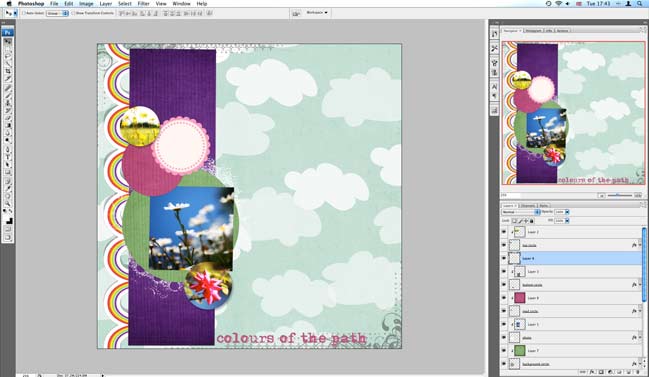Toggle Lock Transparent Pixels in the Layers panel
The image size is (649, 377).
point(514,221)
